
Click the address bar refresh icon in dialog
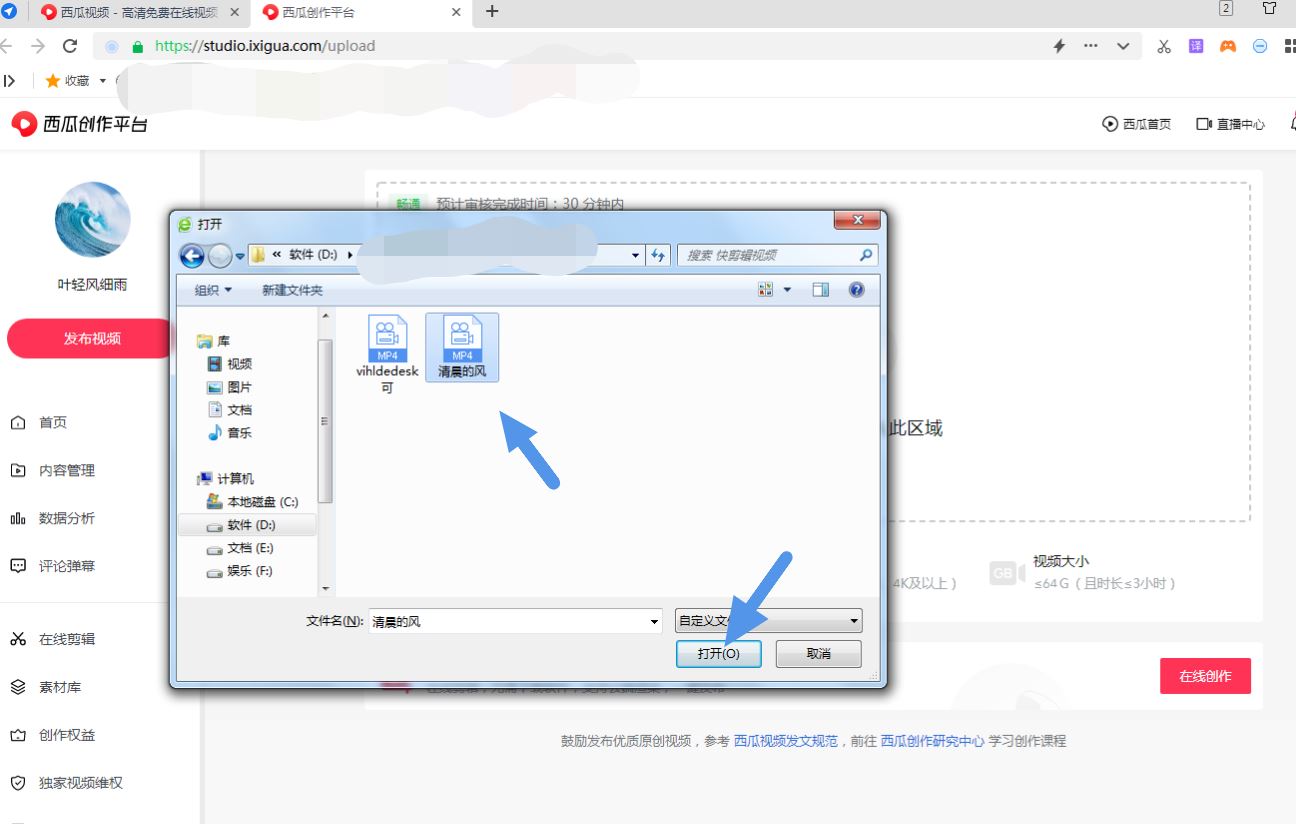(658, 255)
